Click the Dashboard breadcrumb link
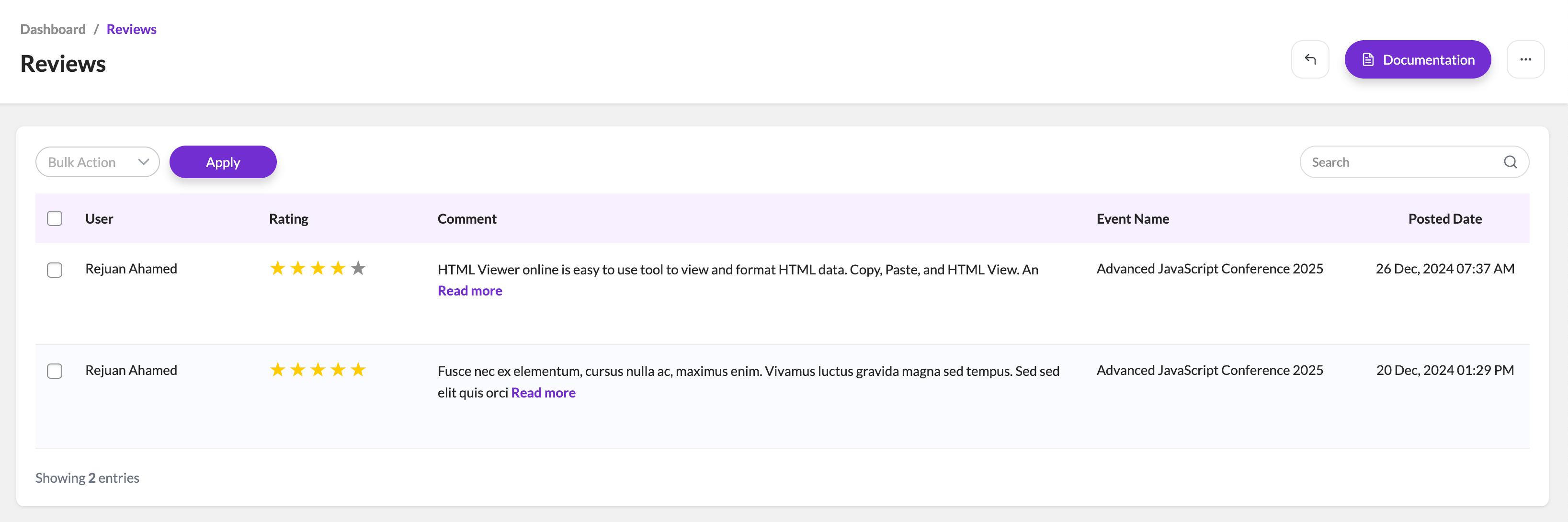The image size is (1568, 522). tap(53, 29)
